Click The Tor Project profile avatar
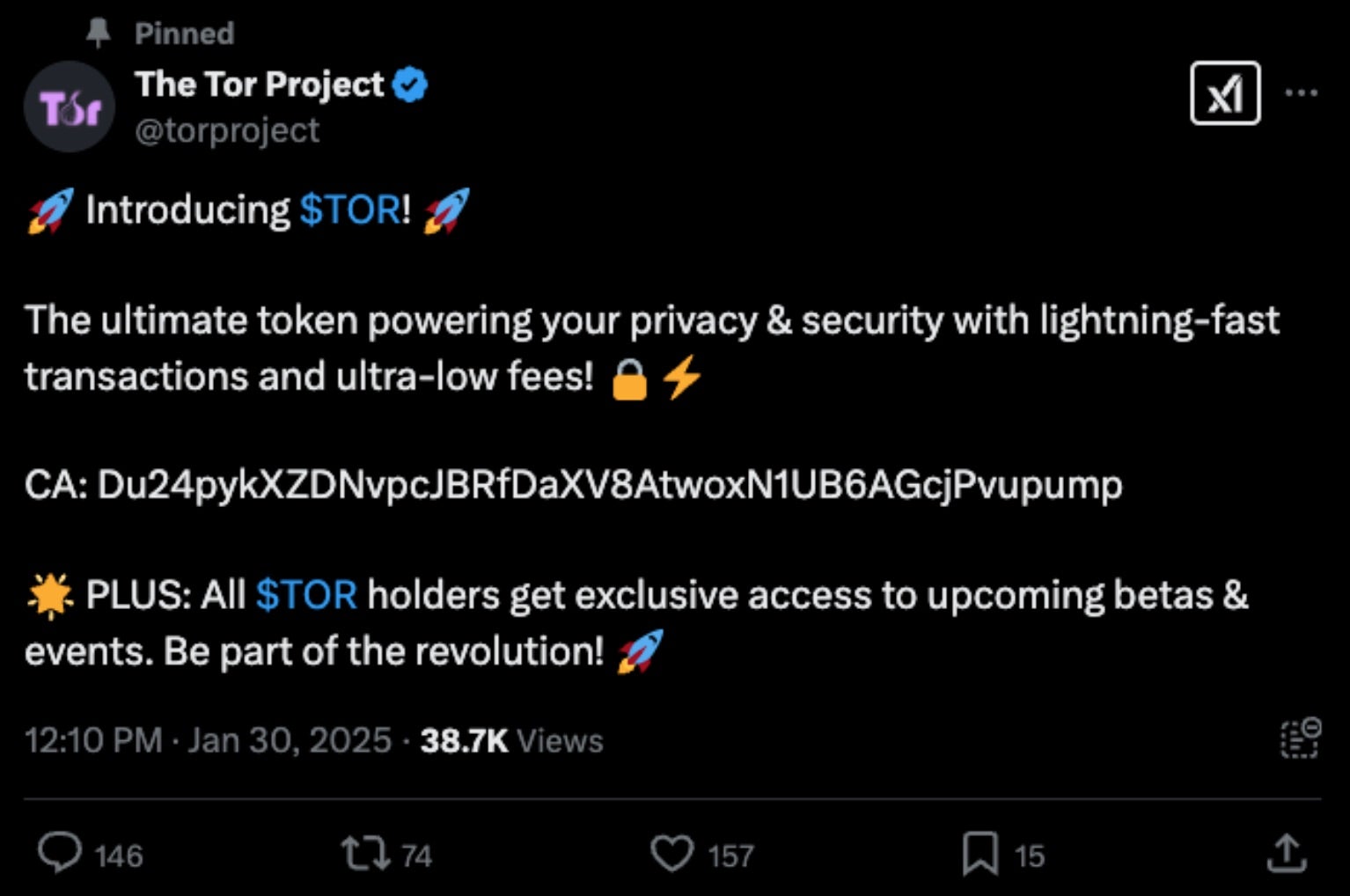The height and width of the screenshot is (896, 1350). pyautogui.click(x=70, y=107)
